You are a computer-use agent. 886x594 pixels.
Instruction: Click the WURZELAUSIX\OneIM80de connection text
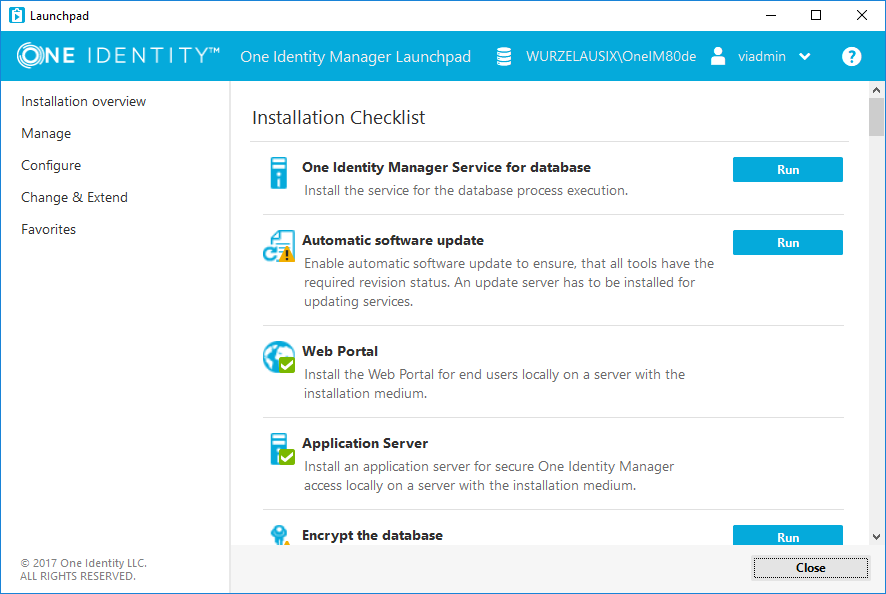click(611, 57)
